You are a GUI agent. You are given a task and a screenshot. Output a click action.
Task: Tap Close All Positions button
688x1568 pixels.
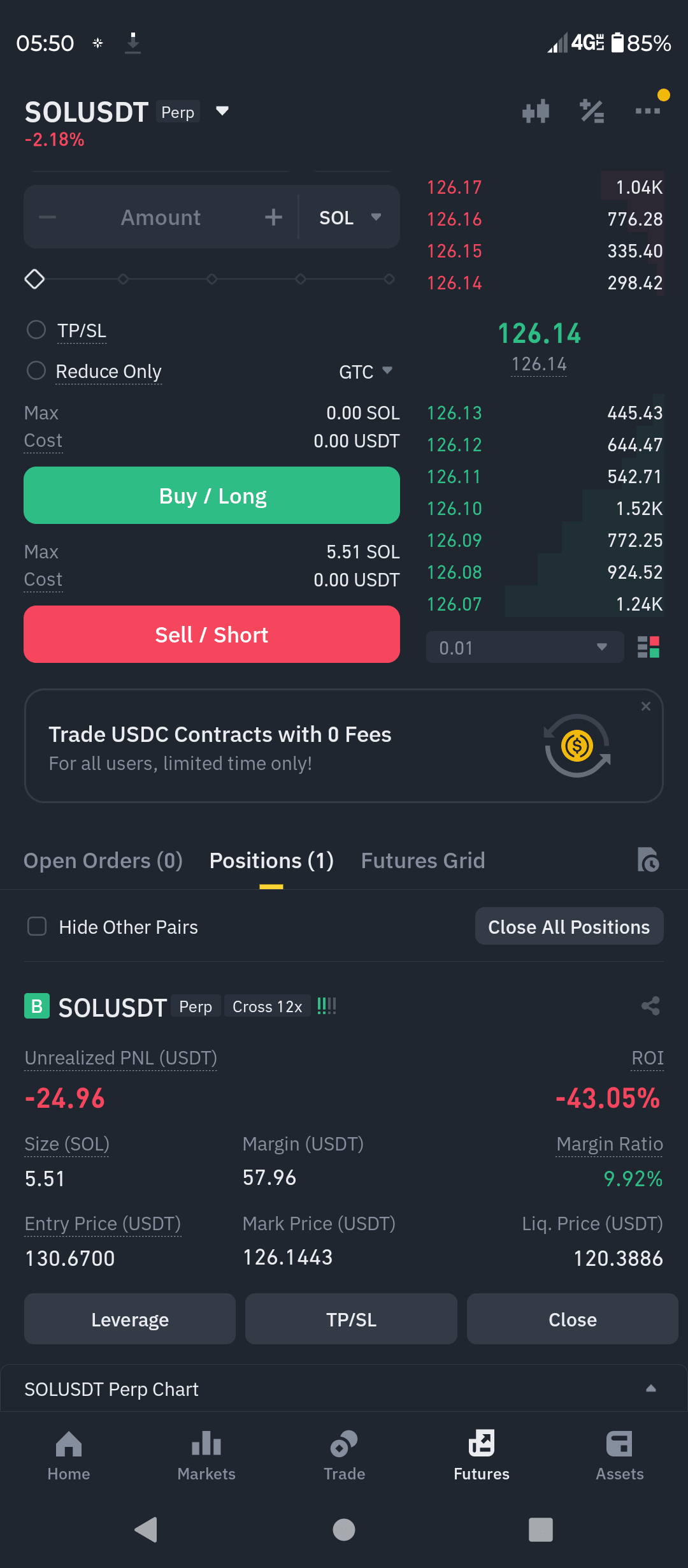click(x=569, y=926)
